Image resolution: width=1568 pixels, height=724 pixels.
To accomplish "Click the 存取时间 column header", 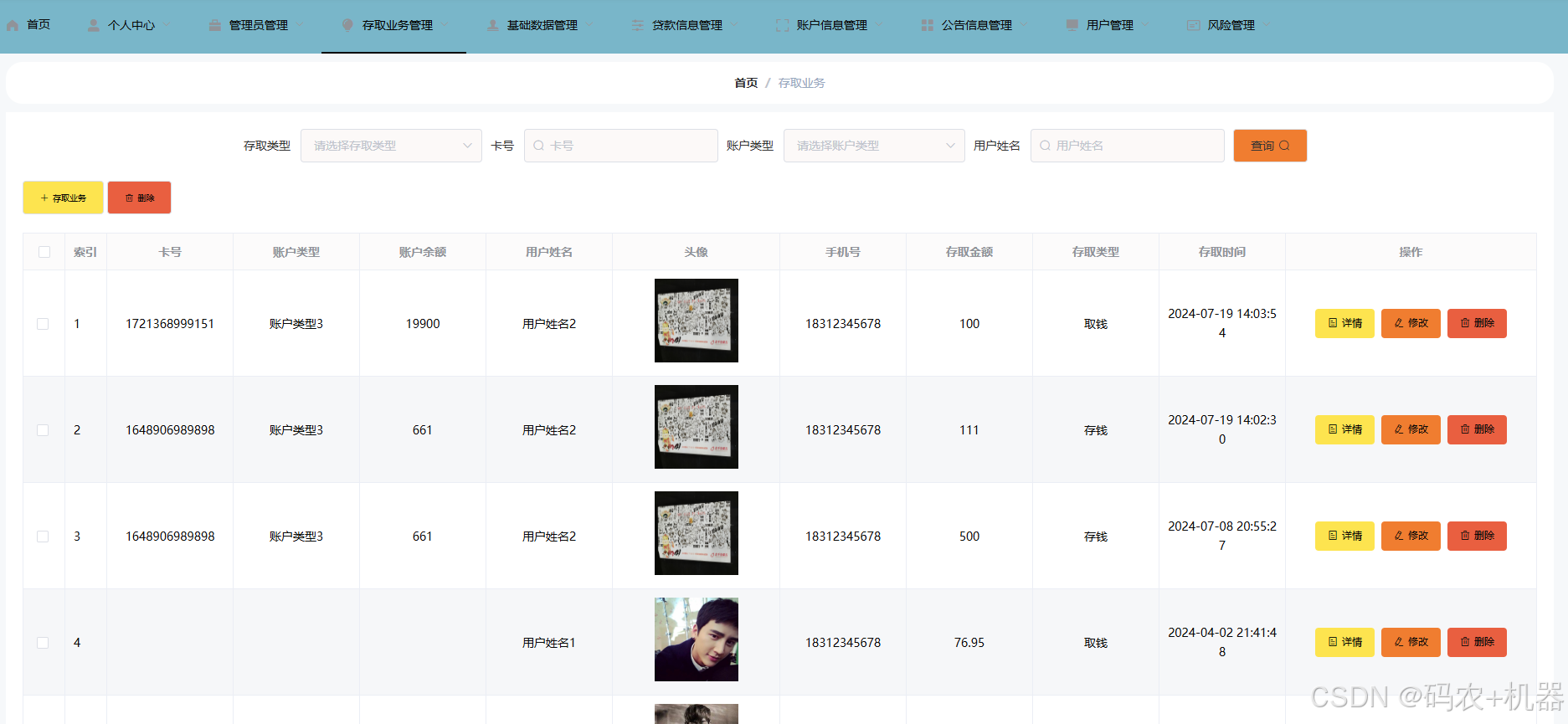I will point(1222,252).
